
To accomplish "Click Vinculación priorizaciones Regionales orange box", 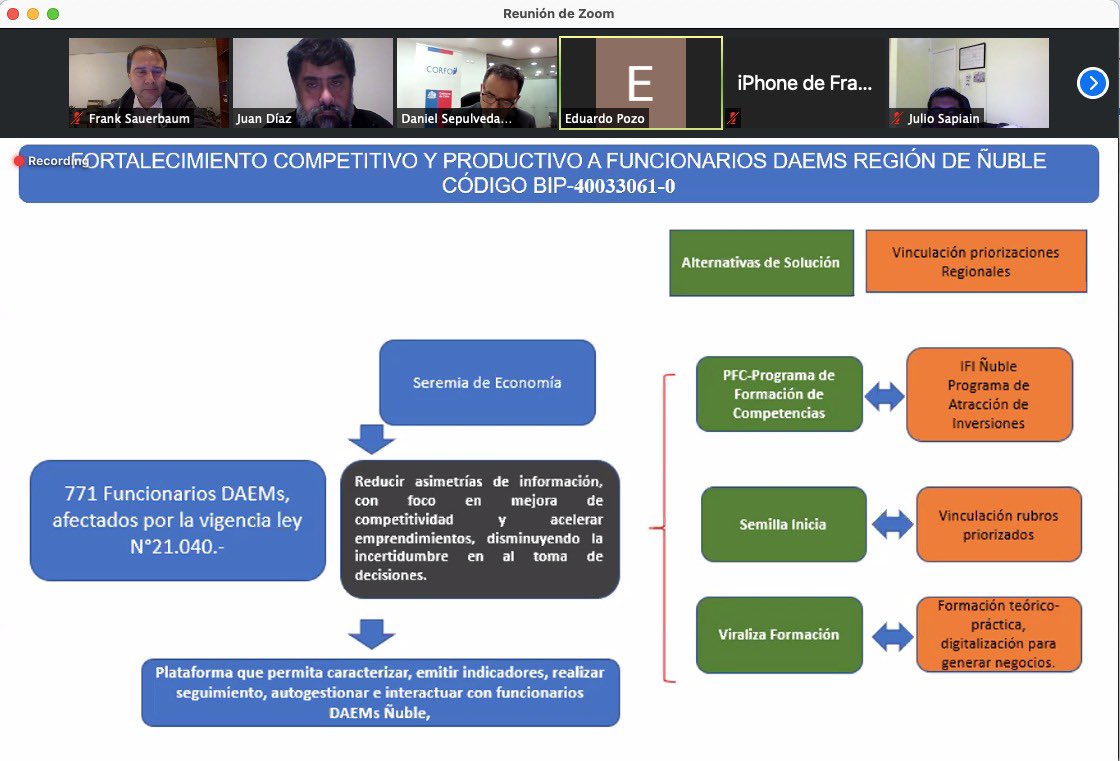I will (x=976, y=262).
